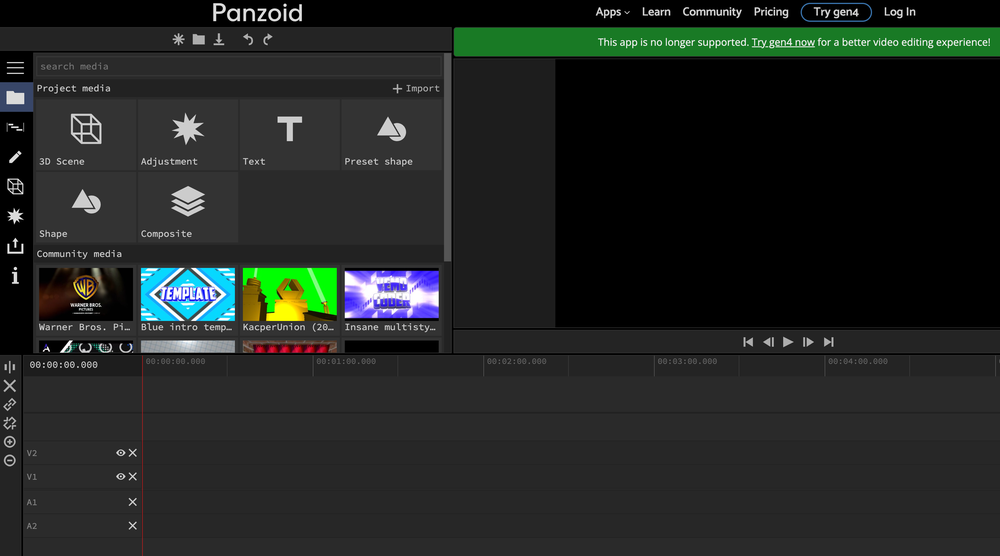Click the 00:03:00.000 timeline ruler mark
The height and width of the screenshot is (556, 1000).
coord(688,362)
